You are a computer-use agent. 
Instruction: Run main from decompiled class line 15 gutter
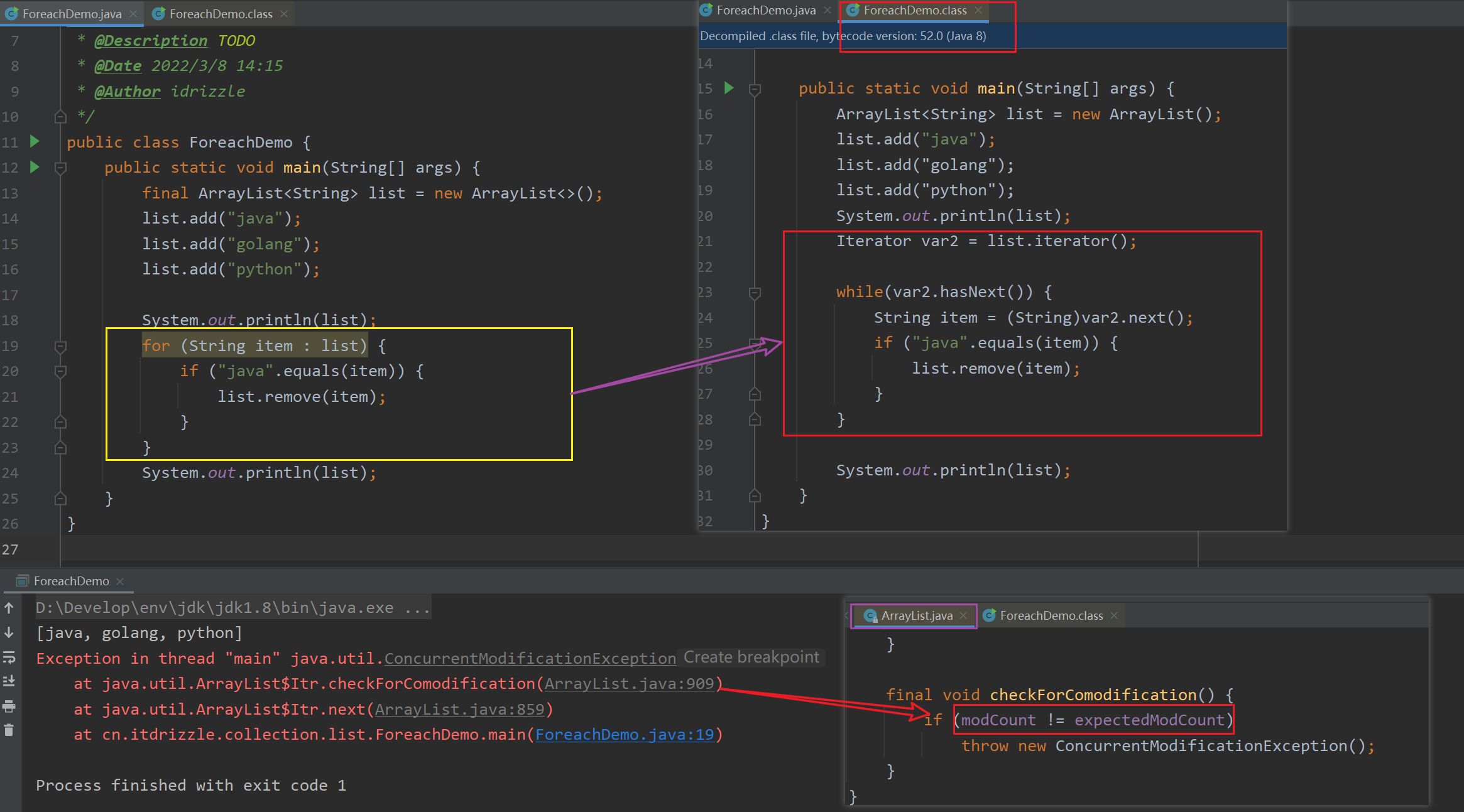pyautogui.click(x=729, y=88)
